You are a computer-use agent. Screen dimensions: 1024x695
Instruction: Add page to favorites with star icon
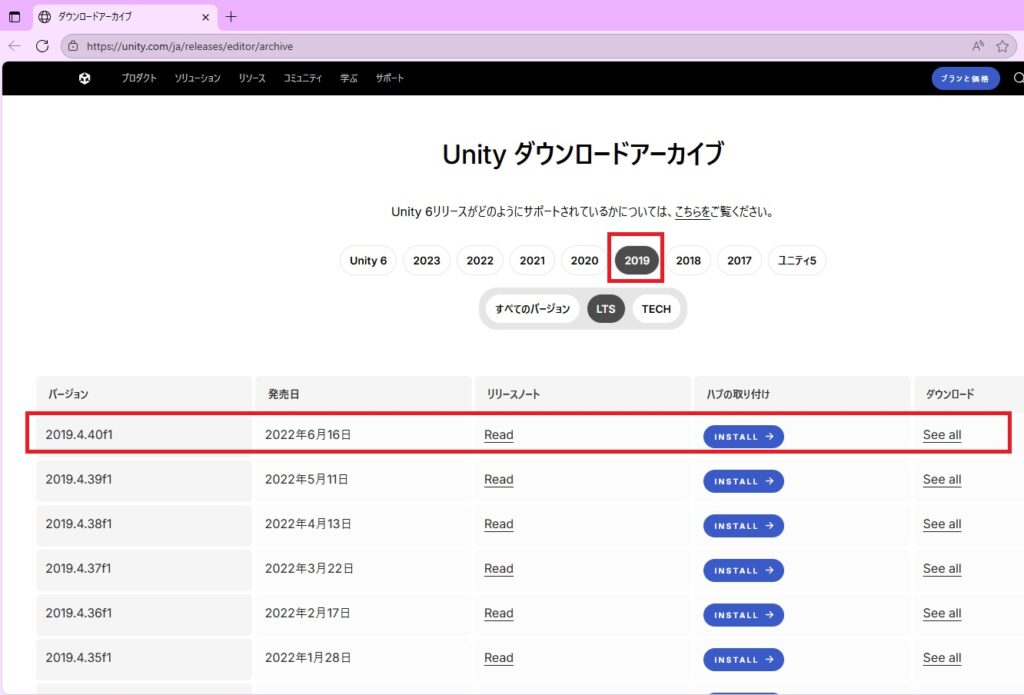(x=1002, y=46)
